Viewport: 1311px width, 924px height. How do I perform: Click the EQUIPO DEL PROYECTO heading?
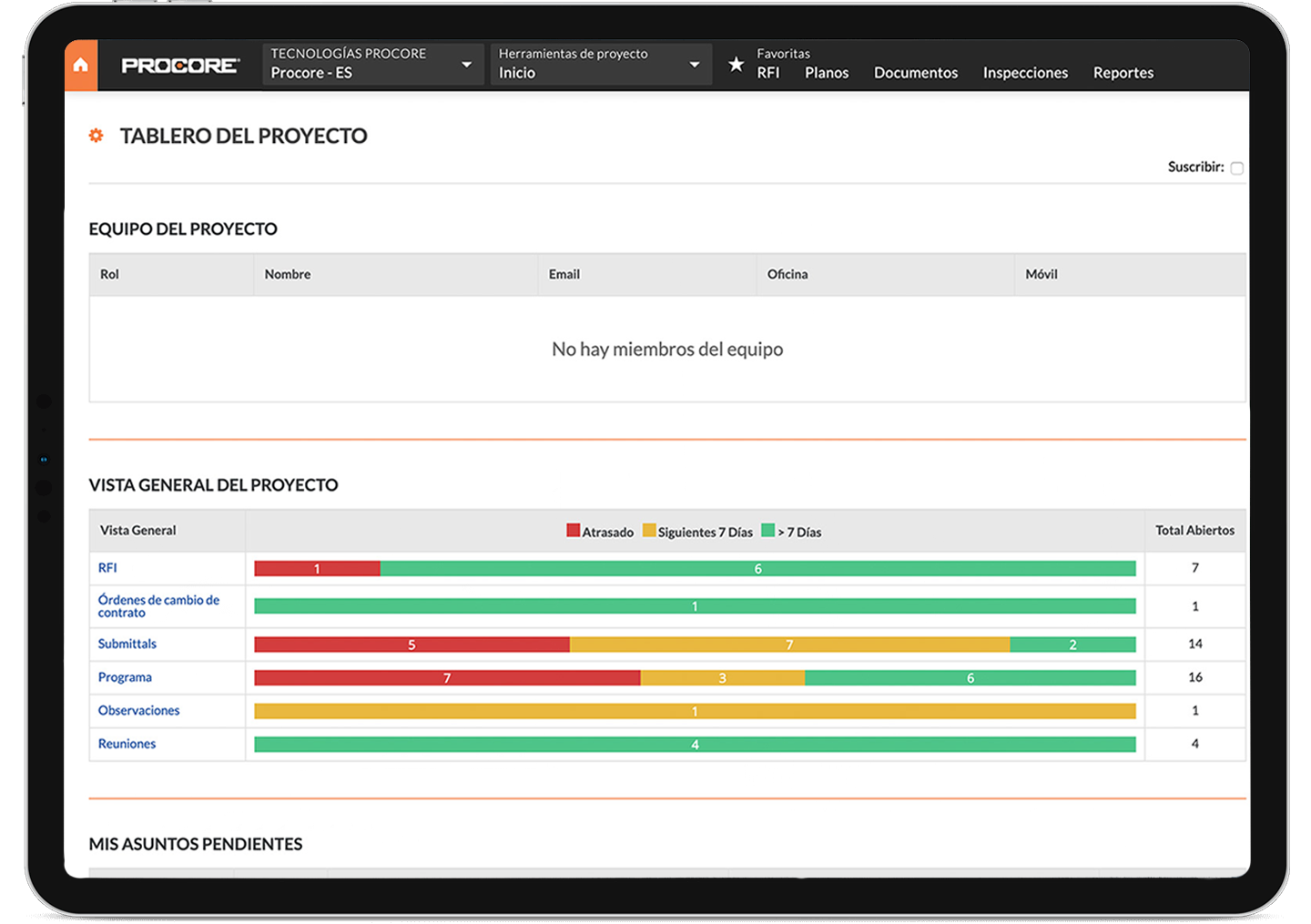point(183,229)
